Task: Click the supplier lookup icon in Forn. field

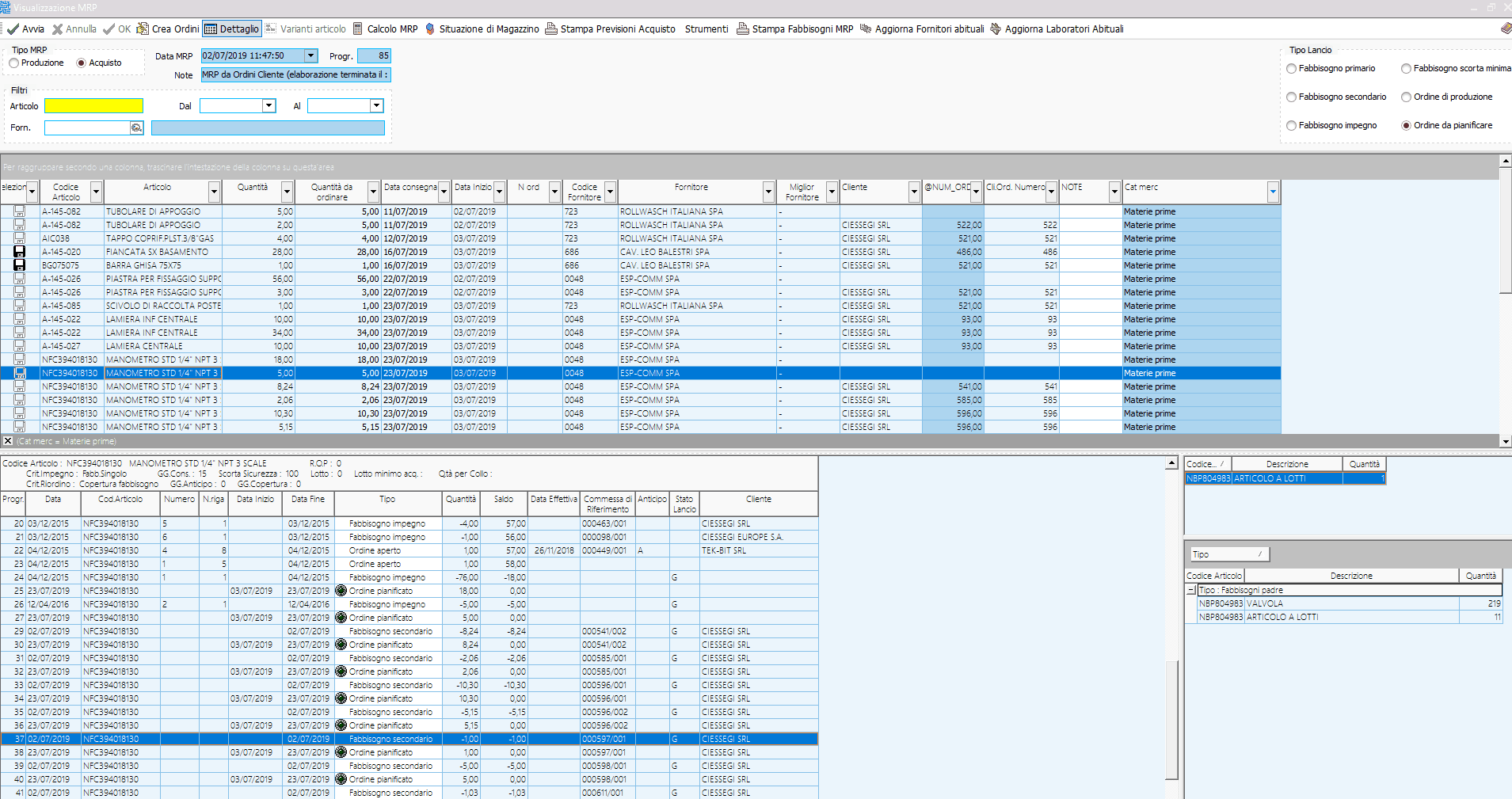Action: pyautogui.click(x=136, y=128)
